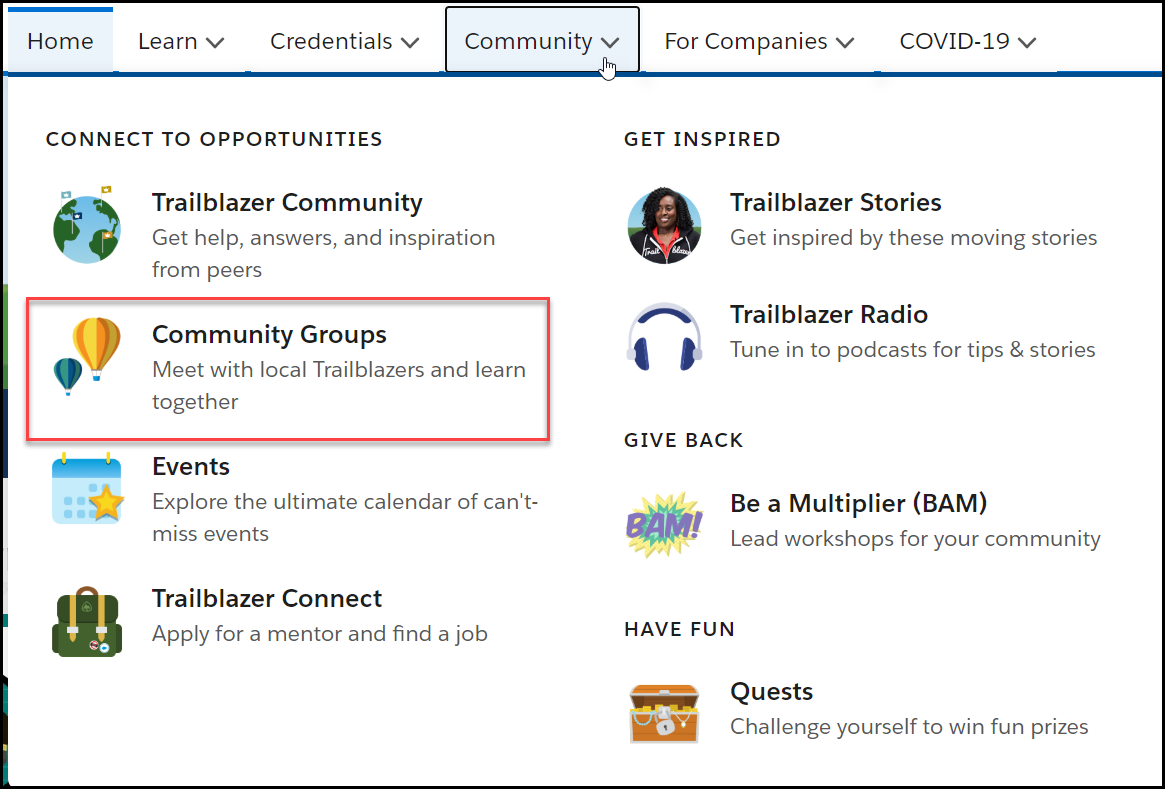This screenshot has width=1165, height=789.
Task: Click the Community Groups hot air balloon icon
Action: [87, 357]
